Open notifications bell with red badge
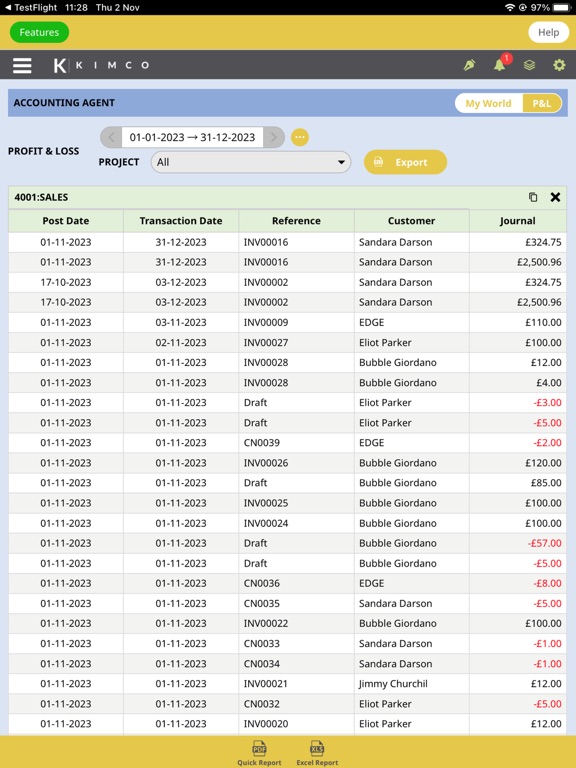The image size is (576, 768). click(501, 64)
